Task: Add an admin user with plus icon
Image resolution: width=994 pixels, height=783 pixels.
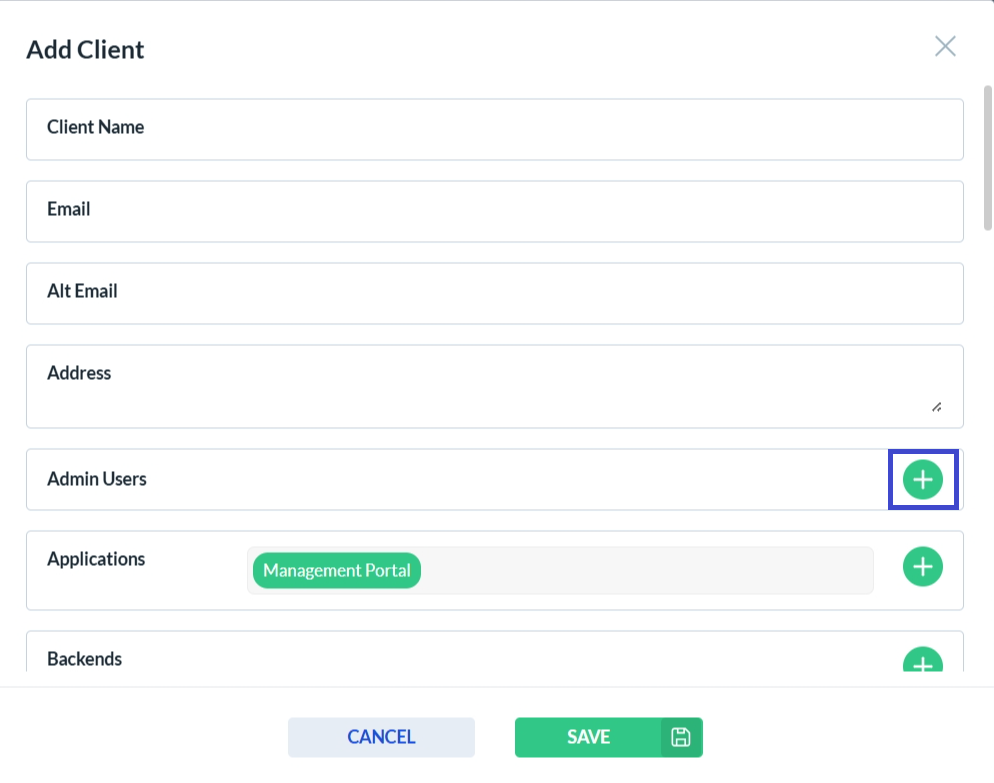Action: click(x=923, y=480)
